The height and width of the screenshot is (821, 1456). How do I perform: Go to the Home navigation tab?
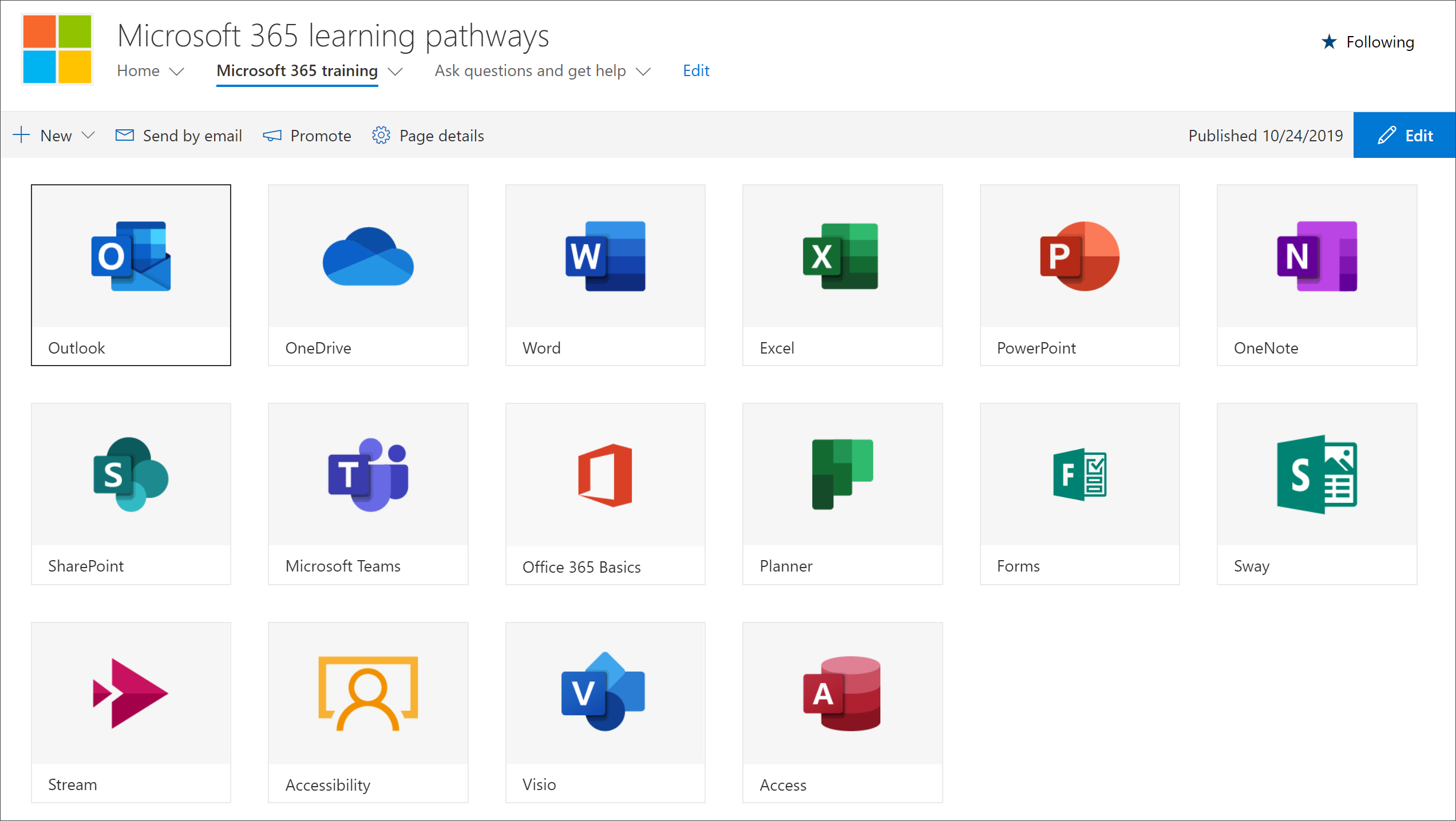coord(139,71)
